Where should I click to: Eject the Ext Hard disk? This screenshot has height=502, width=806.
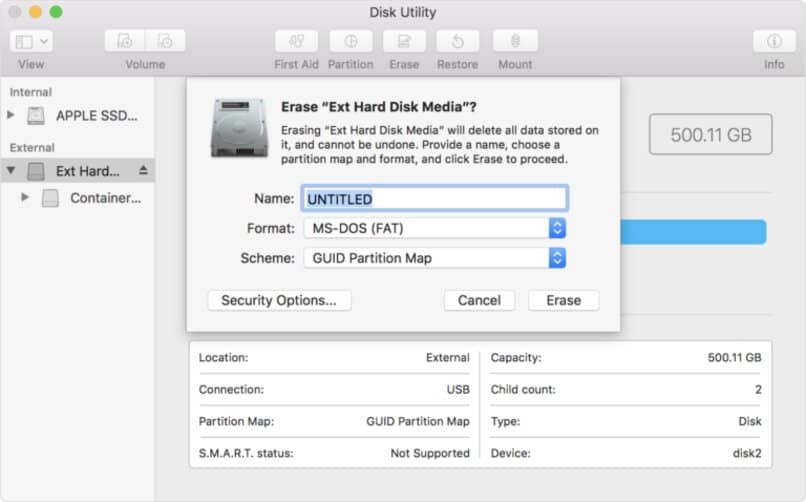point(143,171)
